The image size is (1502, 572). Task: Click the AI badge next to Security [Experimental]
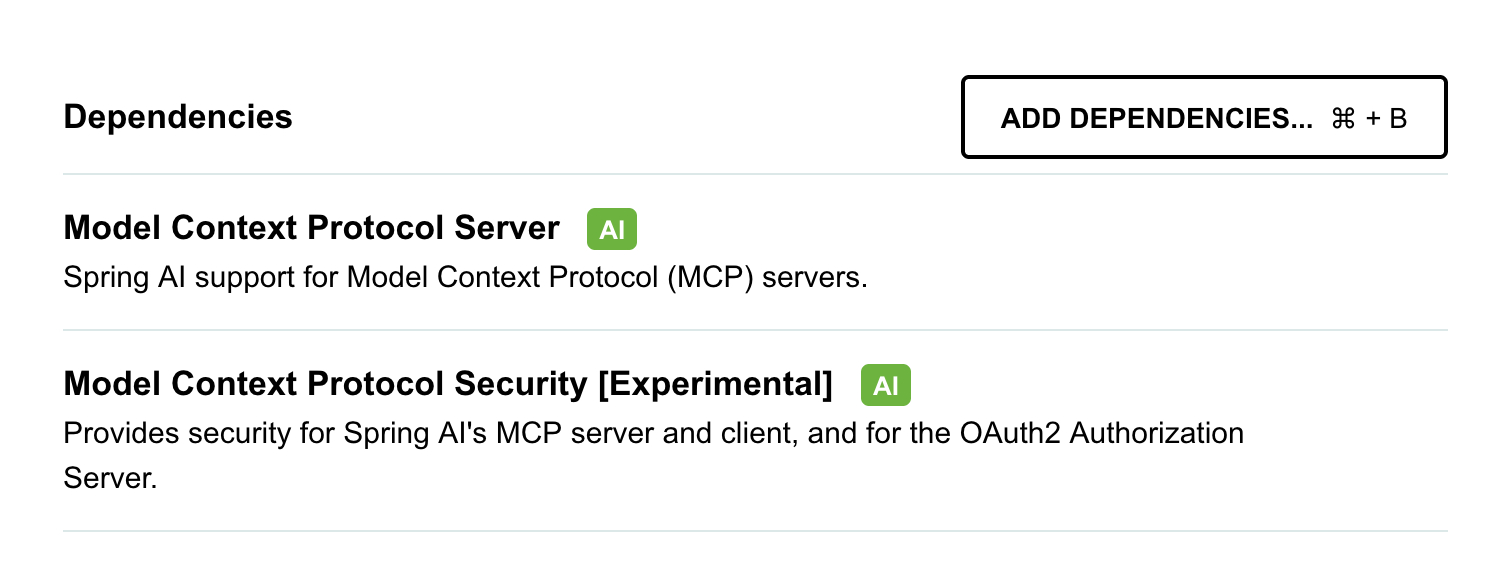point(886,386)
